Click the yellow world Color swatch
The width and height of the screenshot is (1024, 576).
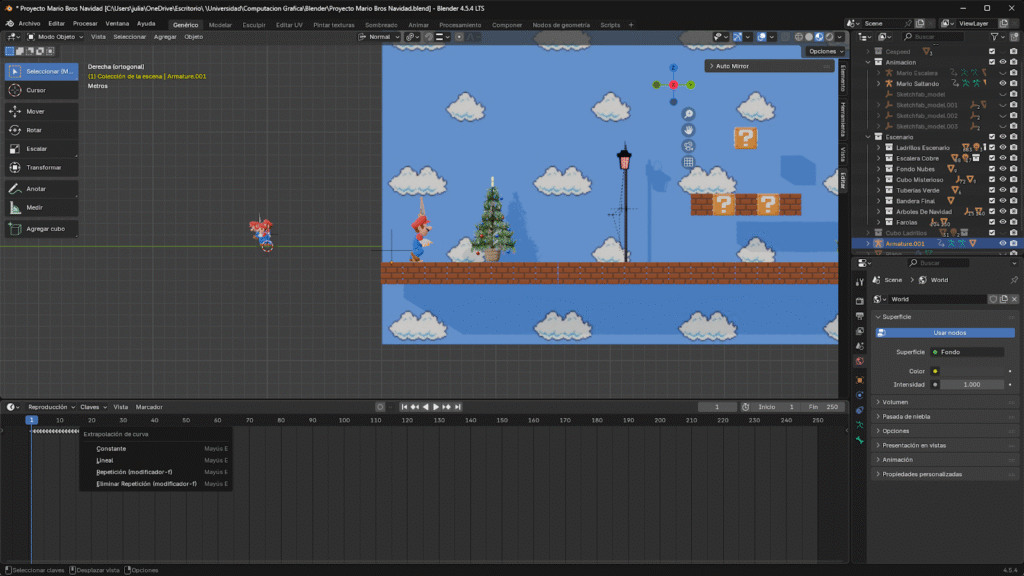click(935, 371)
